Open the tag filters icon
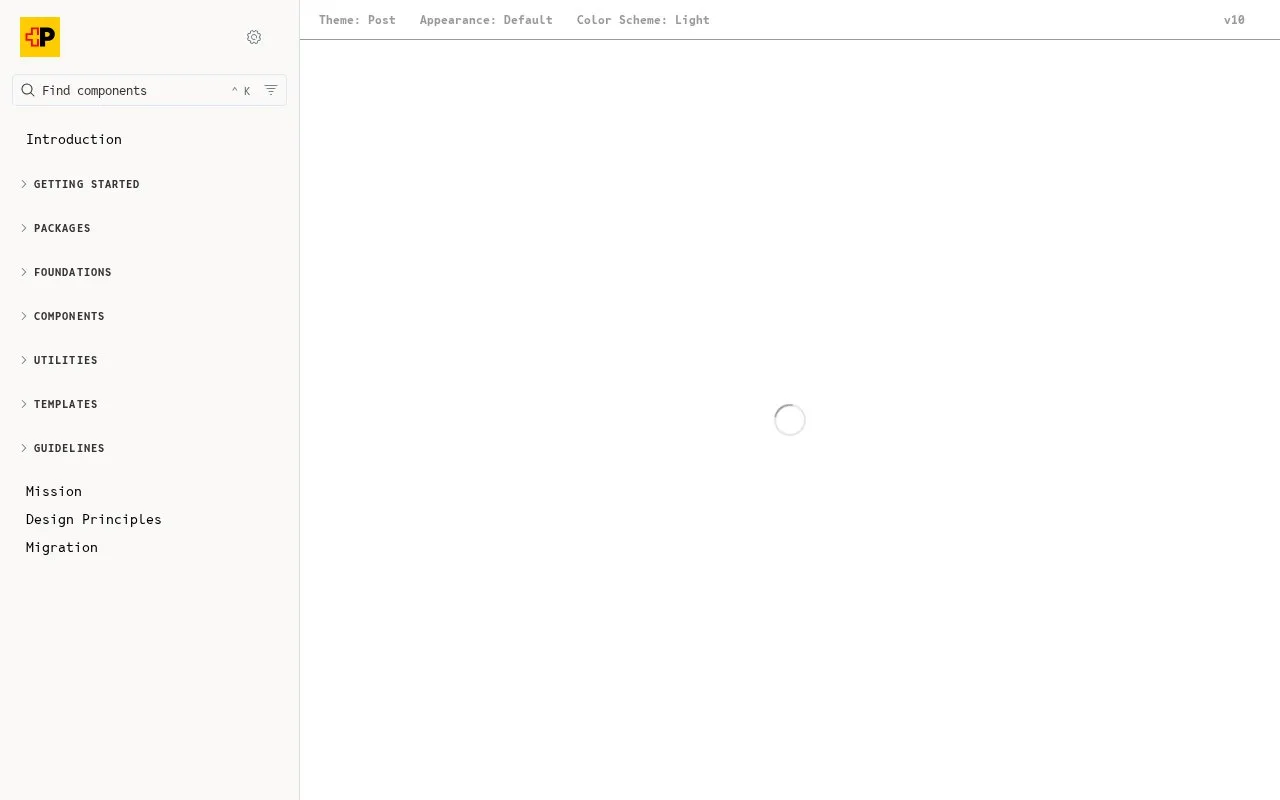The image size is (1280, 800). point(271,90)
